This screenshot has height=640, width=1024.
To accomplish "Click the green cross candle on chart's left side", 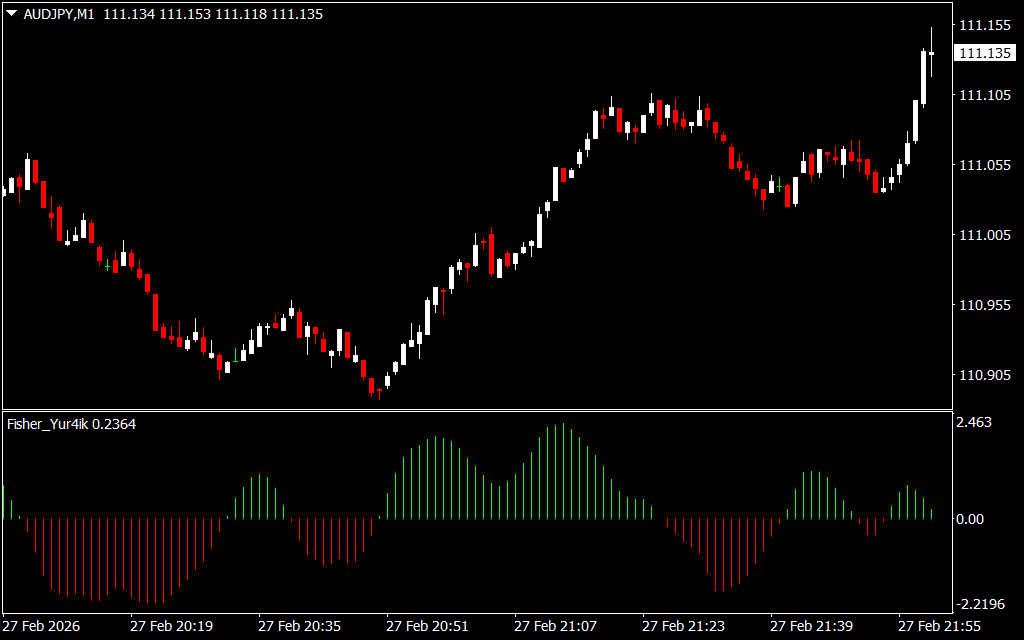I will coord(107,266).
